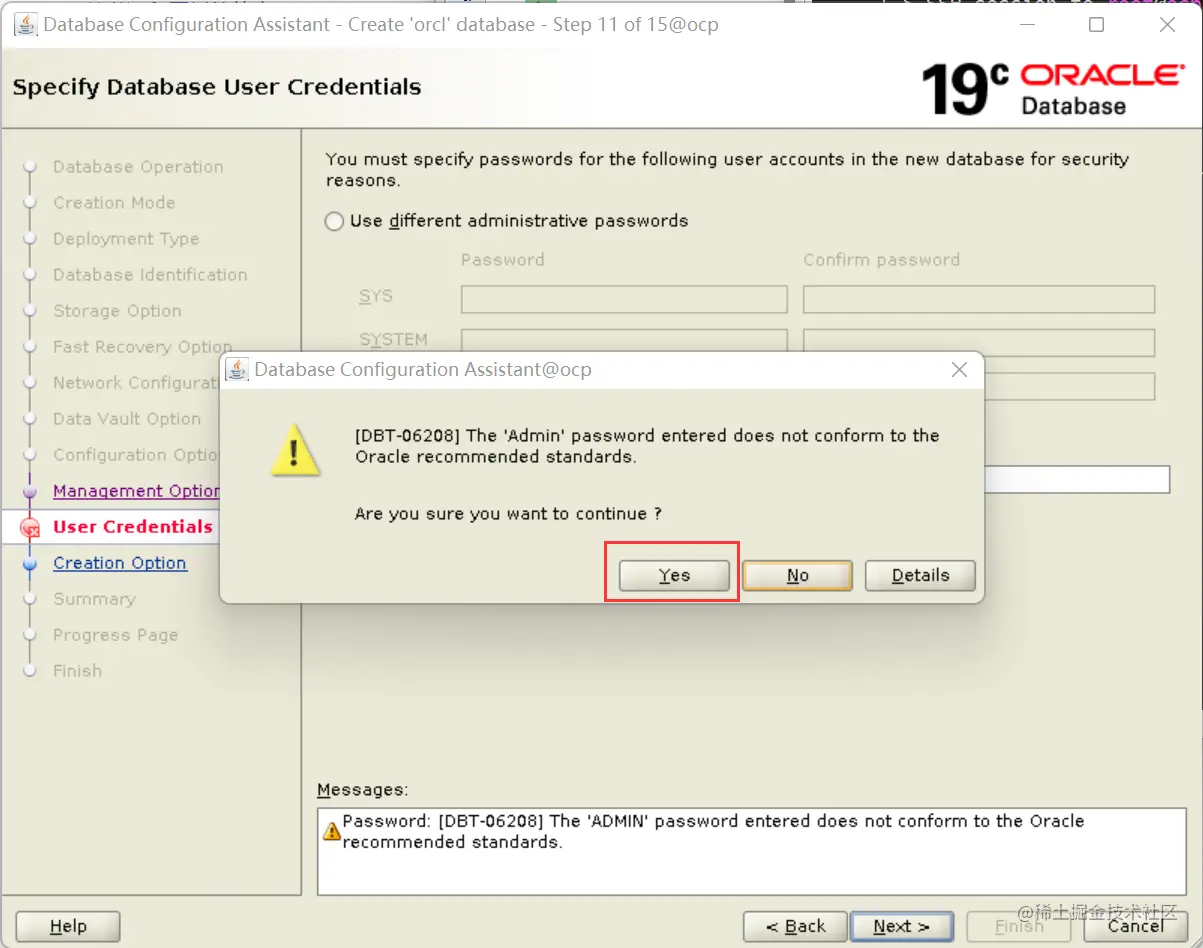Minimize the main DBCA window
The image size is (1203, 948).
[1027, 25]
